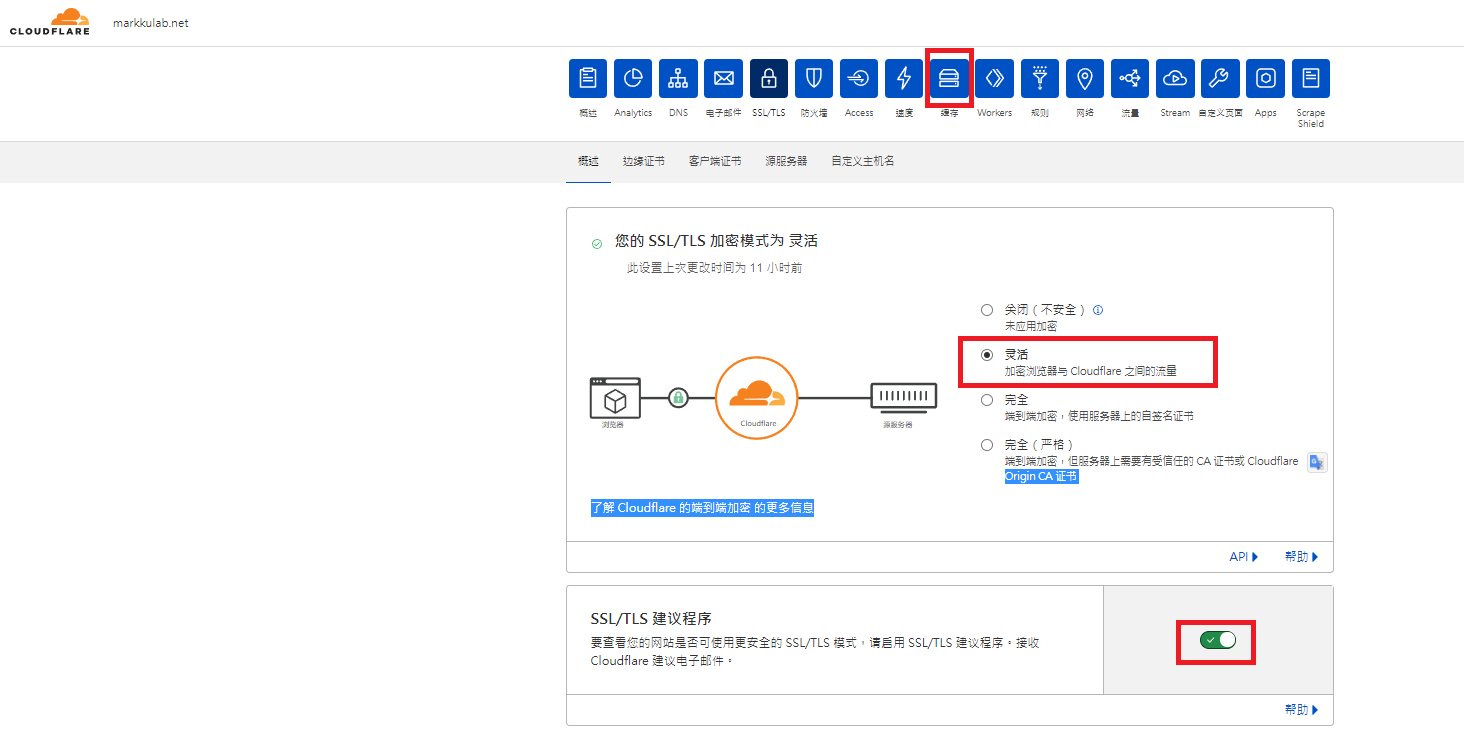
Task: Switch to the Origin Server (源服务器) tab
Action: tap(786, 161)
